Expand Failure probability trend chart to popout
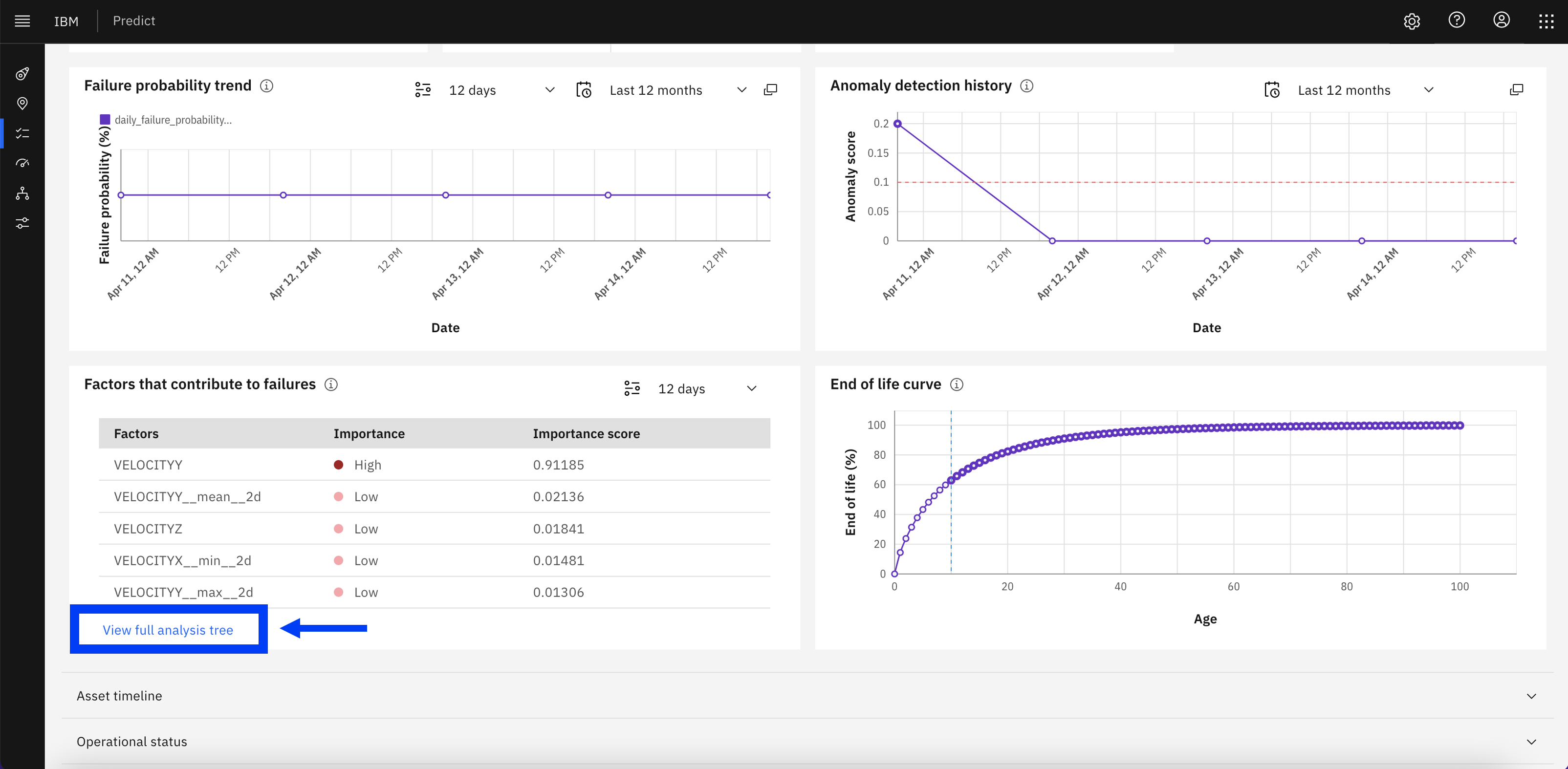The image size is (1568, 769). click(771, 90)
